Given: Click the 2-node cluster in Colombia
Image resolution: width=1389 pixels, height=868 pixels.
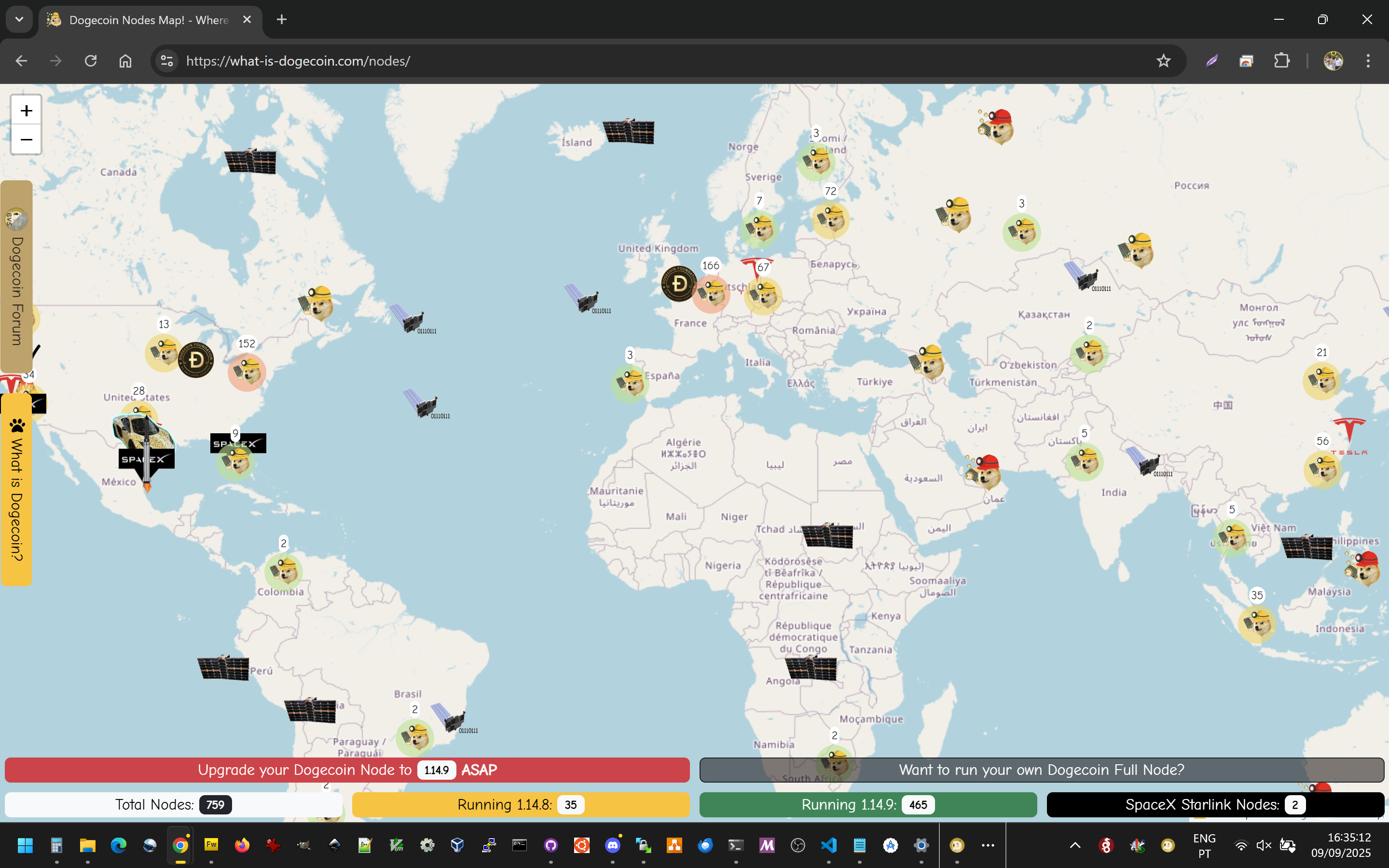Looking at the screenshot, I should (284, 572).
